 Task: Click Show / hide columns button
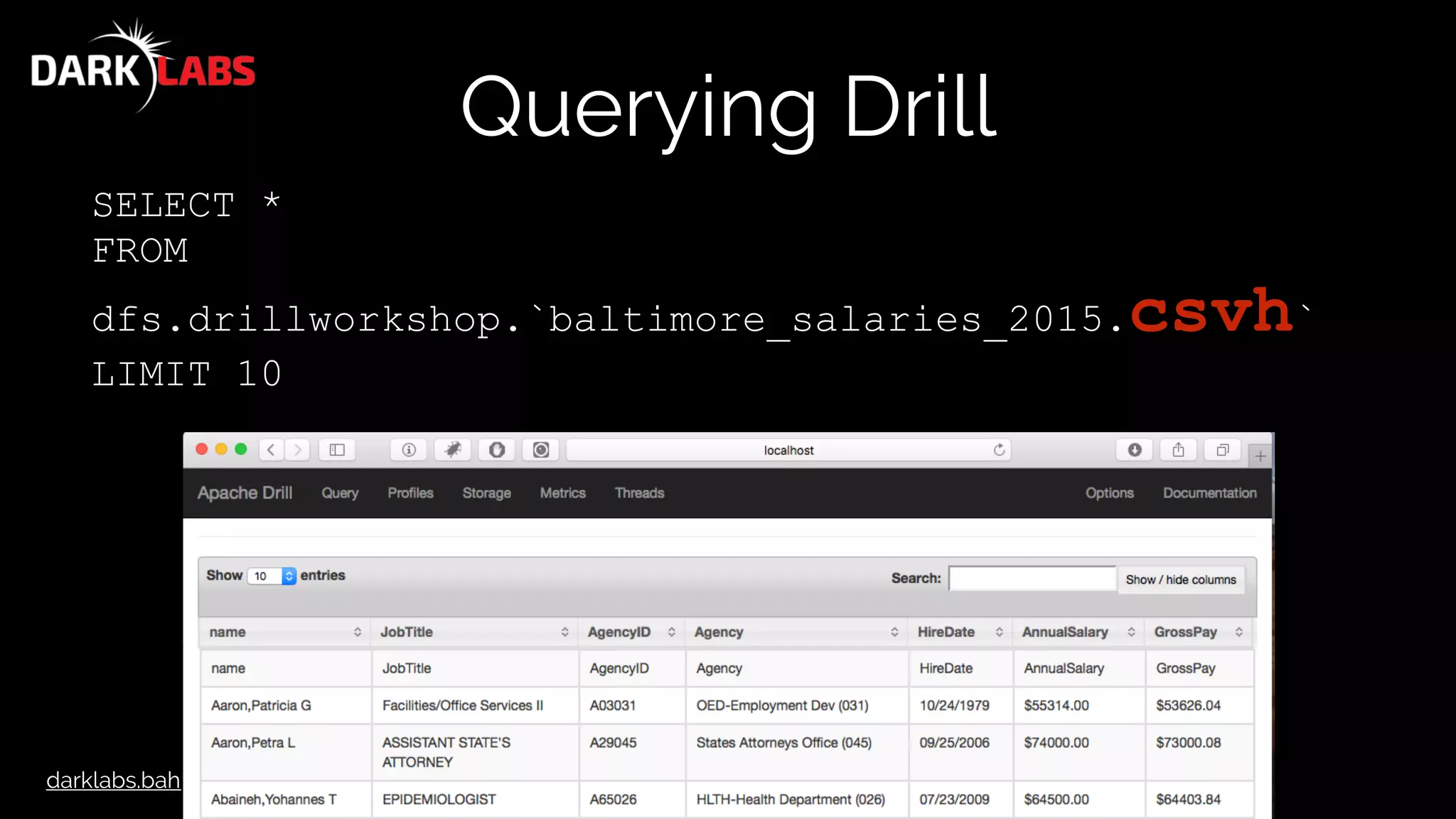(1181, 579)
